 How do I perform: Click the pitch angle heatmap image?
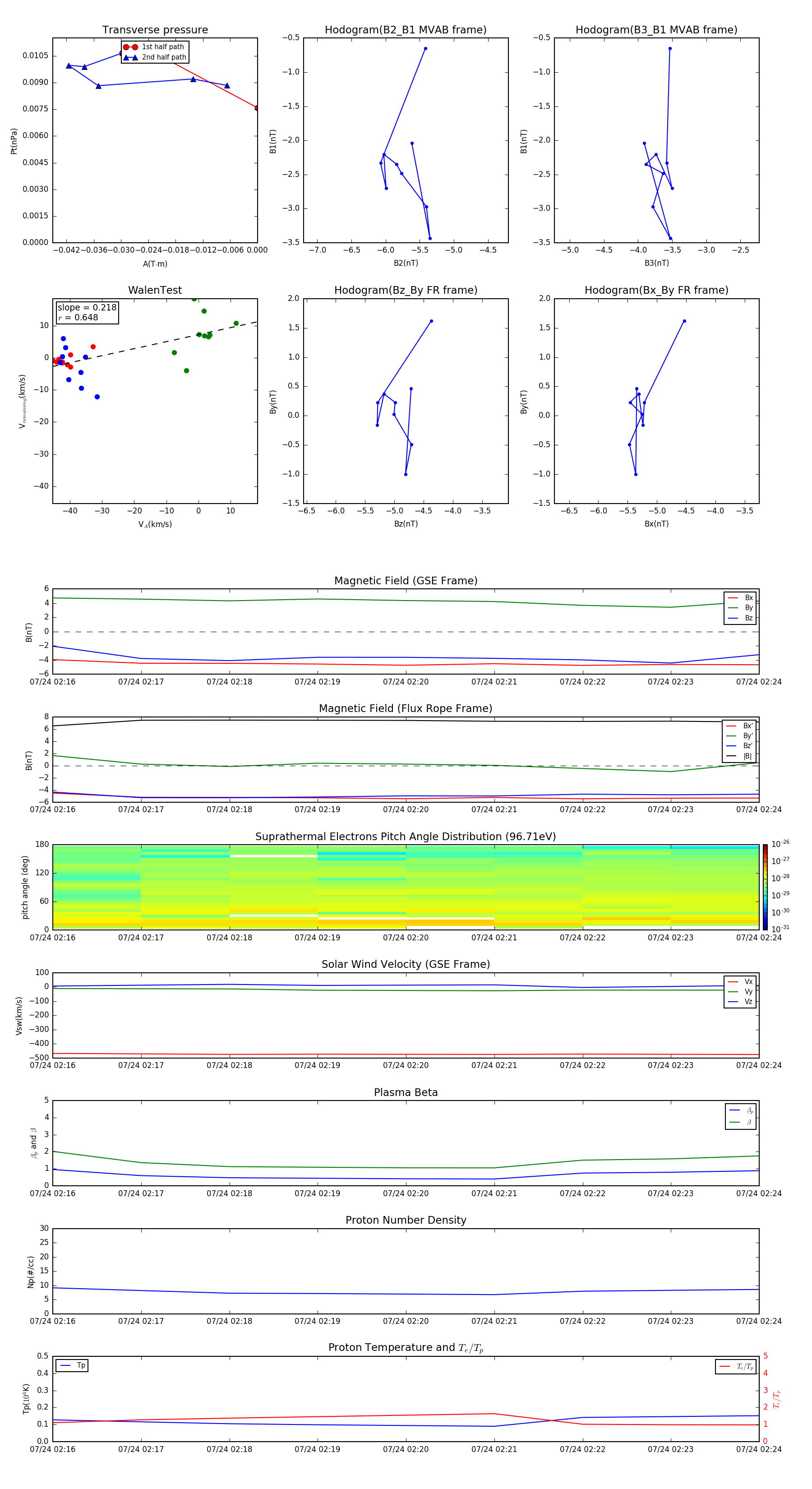click(406, 887)
